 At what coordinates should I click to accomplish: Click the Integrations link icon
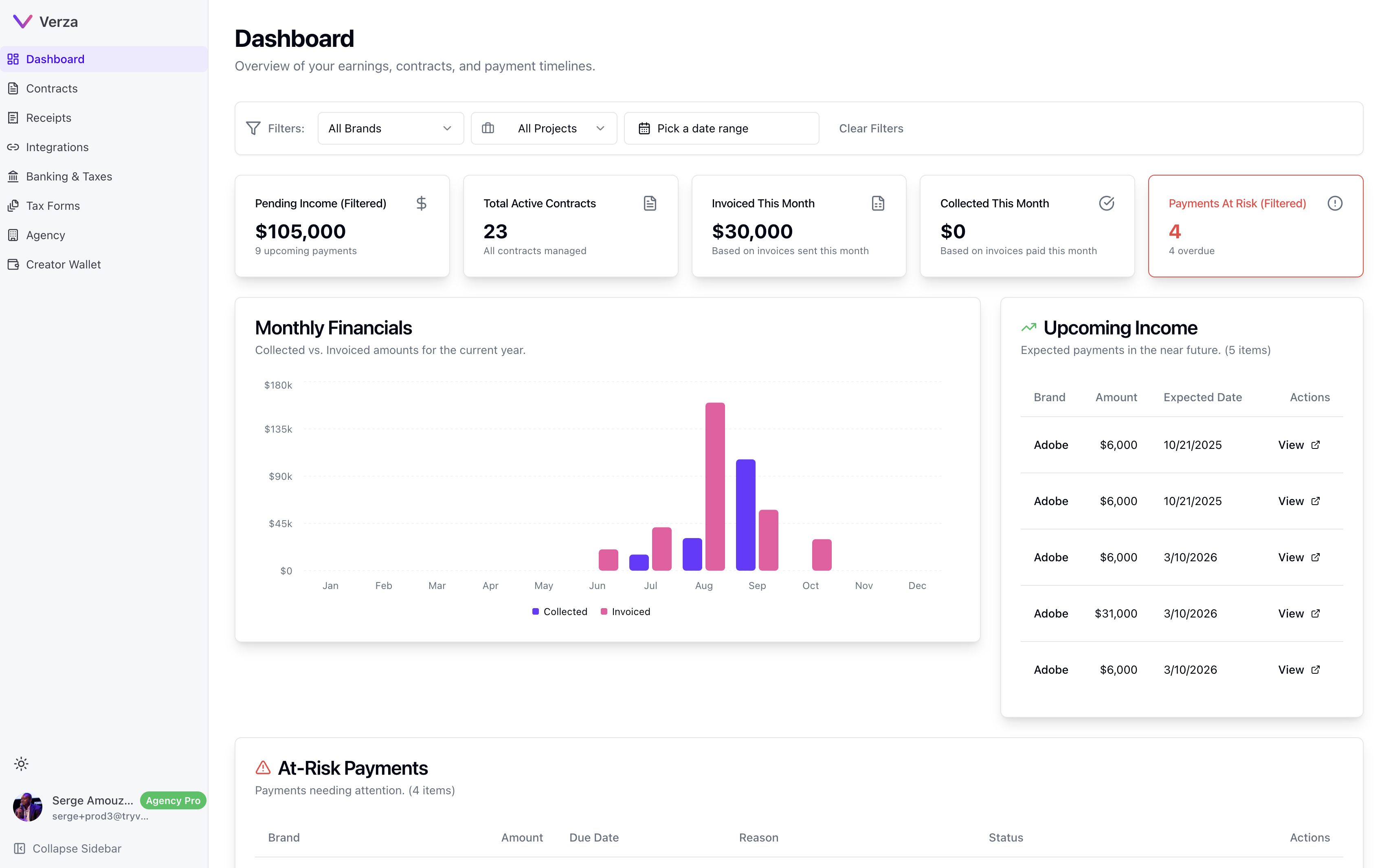[13, 147]
